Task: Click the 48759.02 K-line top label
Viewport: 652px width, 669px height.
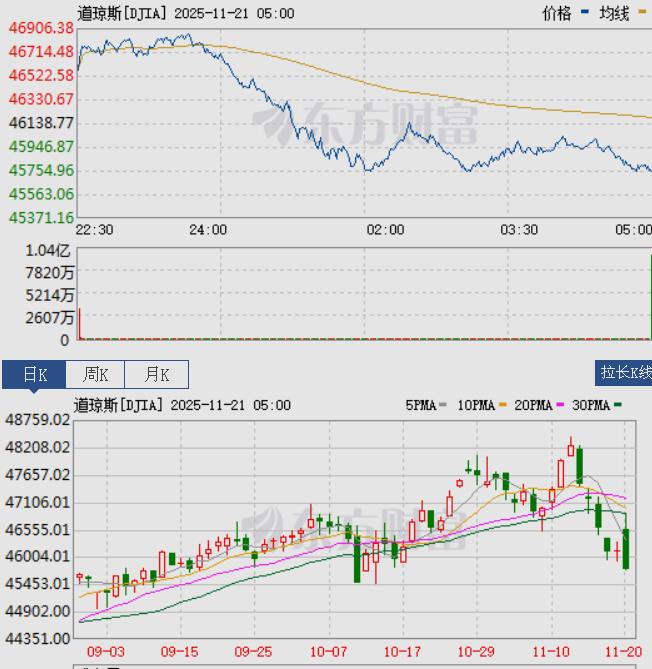Action: coord(37,420)
